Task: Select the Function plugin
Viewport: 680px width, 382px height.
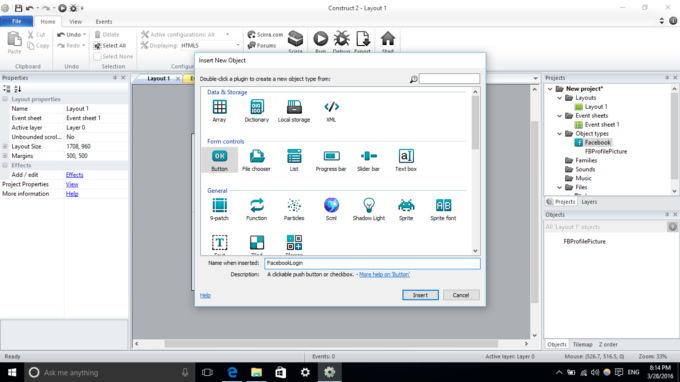Action: click(x=257, y=209)
